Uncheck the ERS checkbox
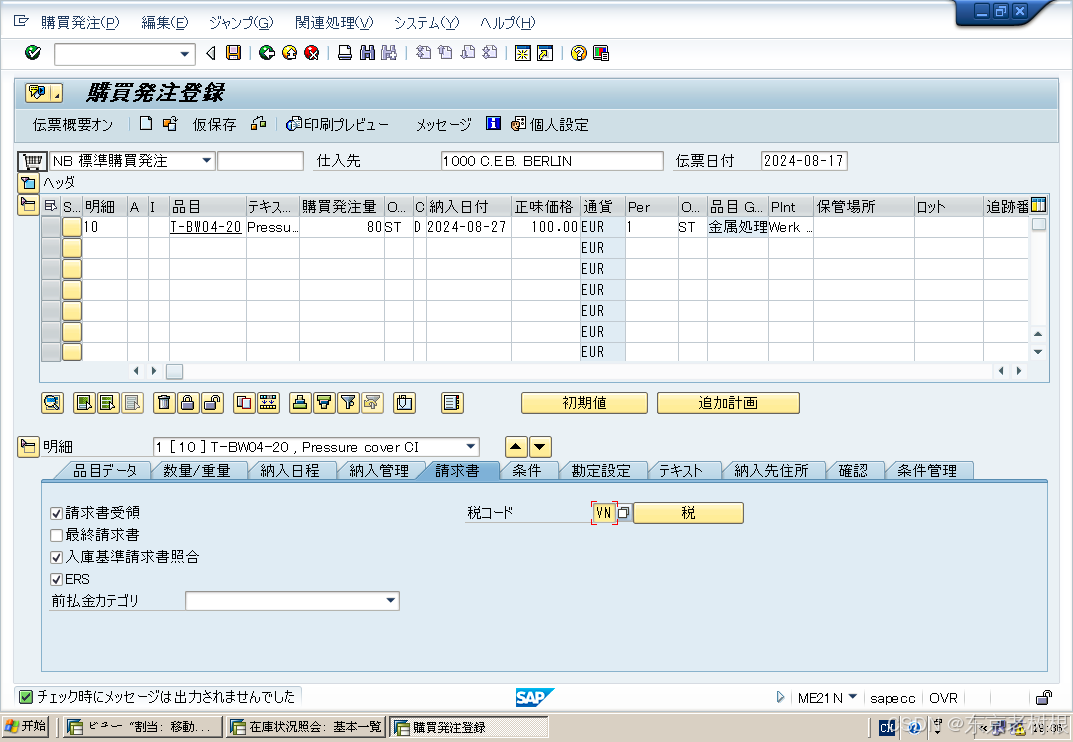1073x742 pixels. (57, 579)
